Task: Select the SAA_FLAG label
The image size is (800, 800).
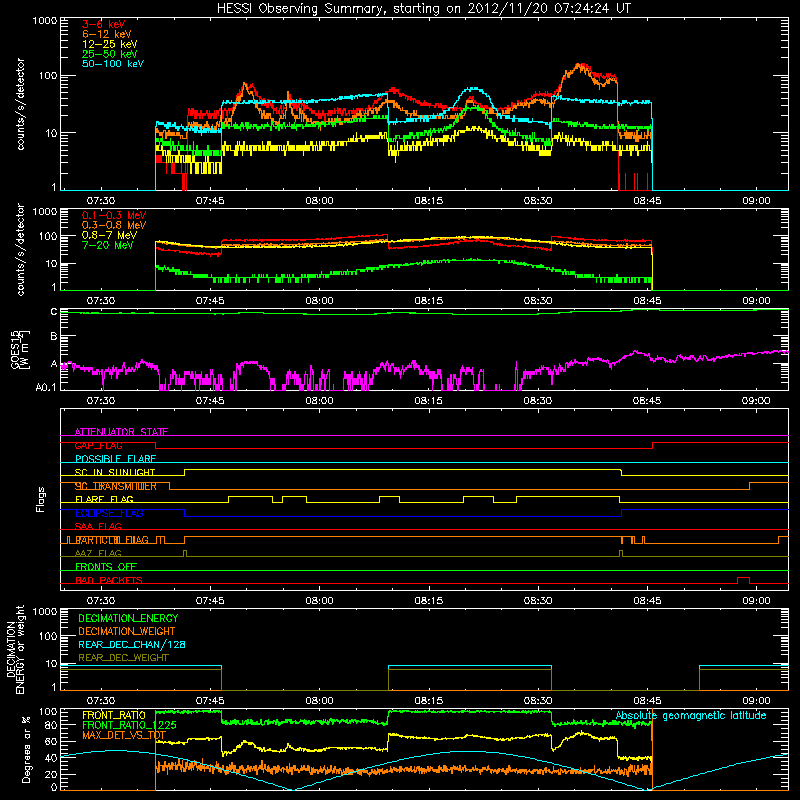Action: [98, 526]
